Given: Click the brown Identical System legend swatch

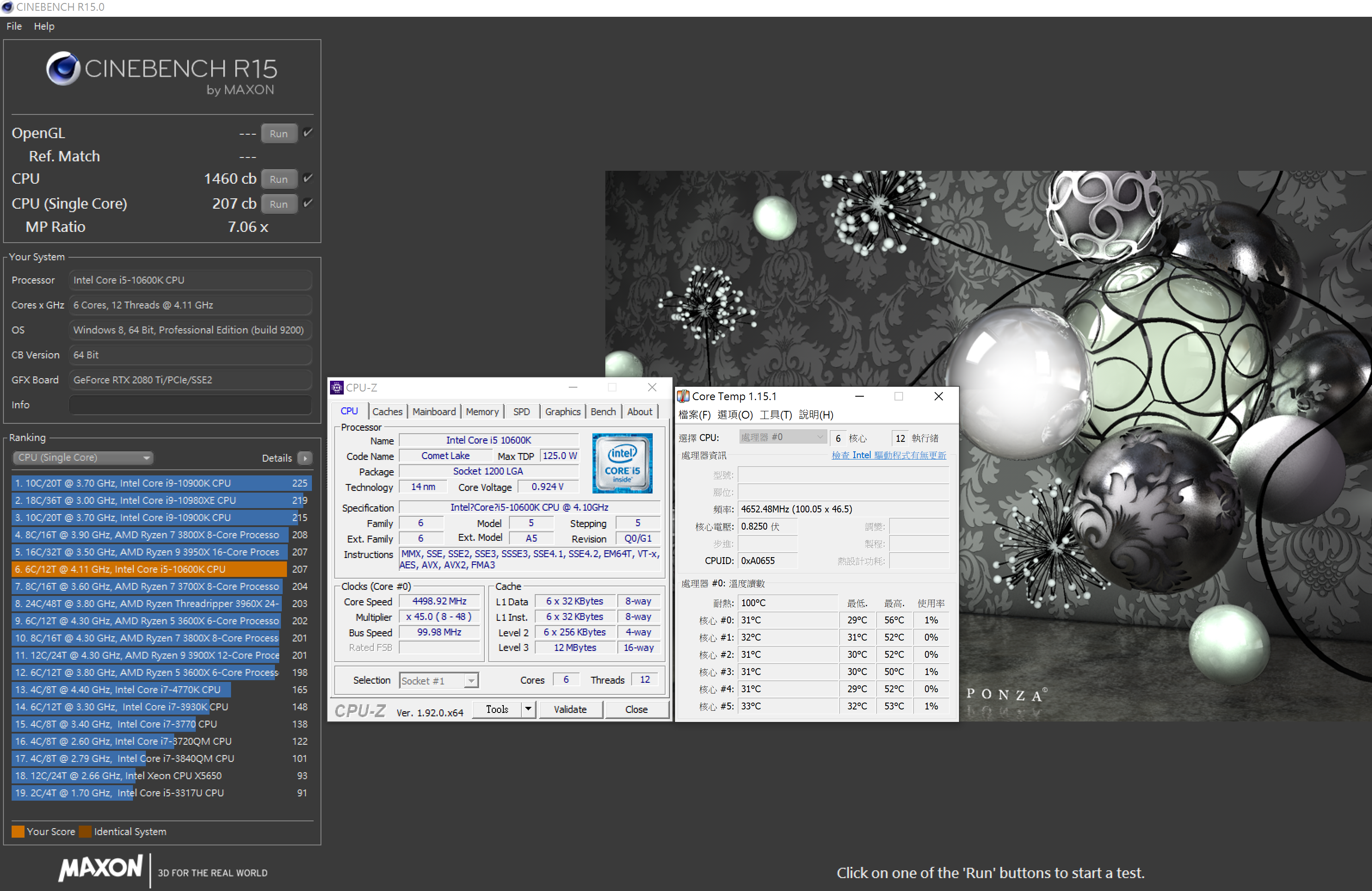Looking at the screenshot, I should 85,832.
